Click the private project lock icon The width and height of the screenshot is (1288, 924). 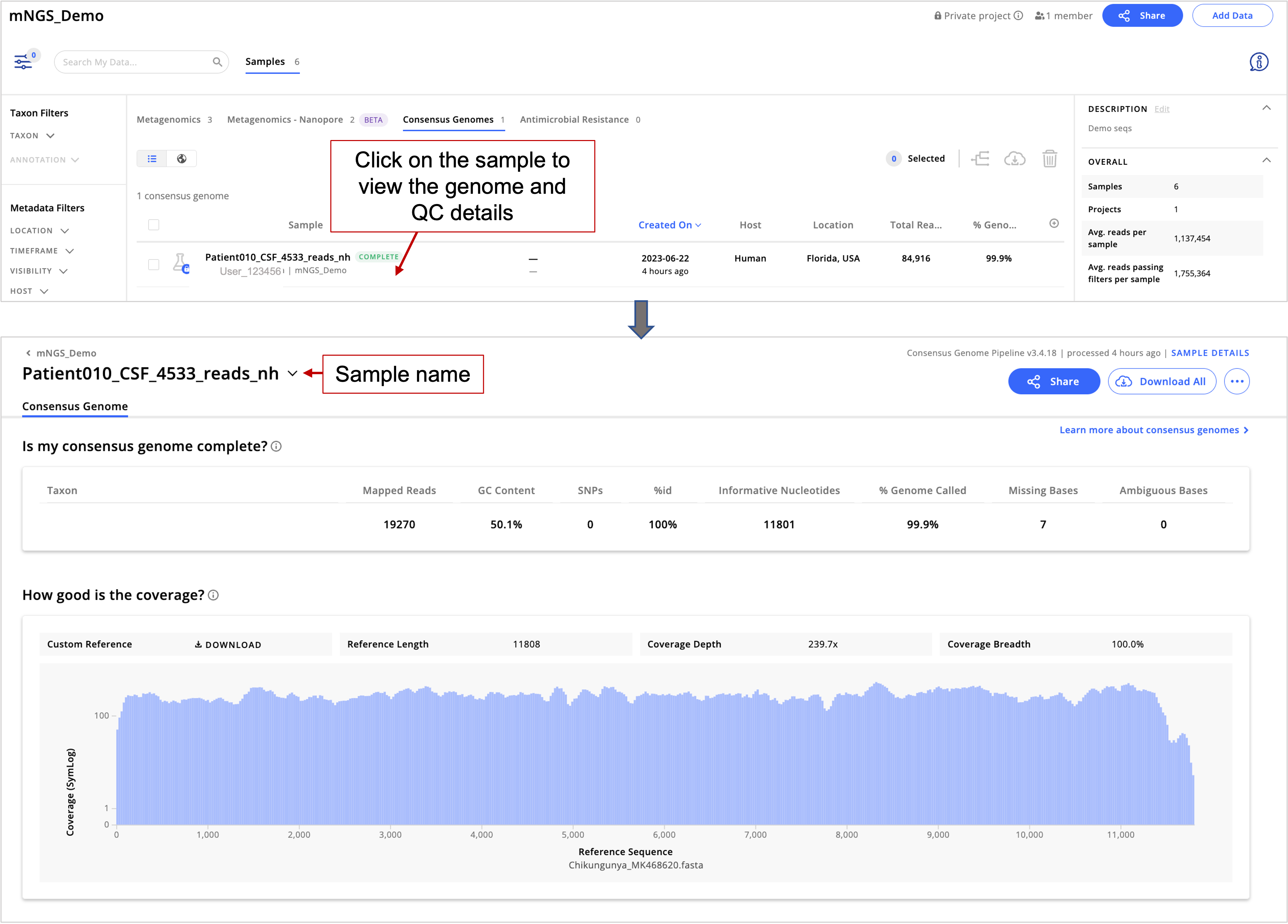point(938,15)
